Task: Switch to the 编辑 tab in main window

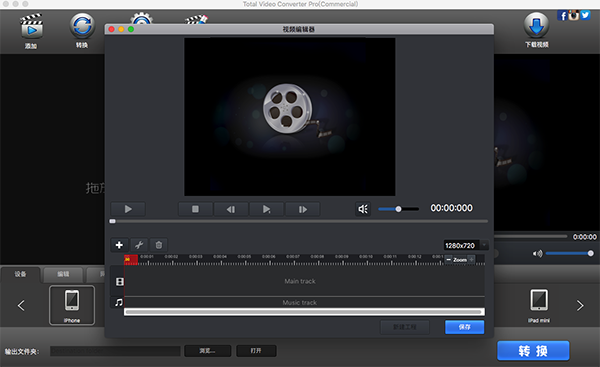Action: [x=63, y=274]
